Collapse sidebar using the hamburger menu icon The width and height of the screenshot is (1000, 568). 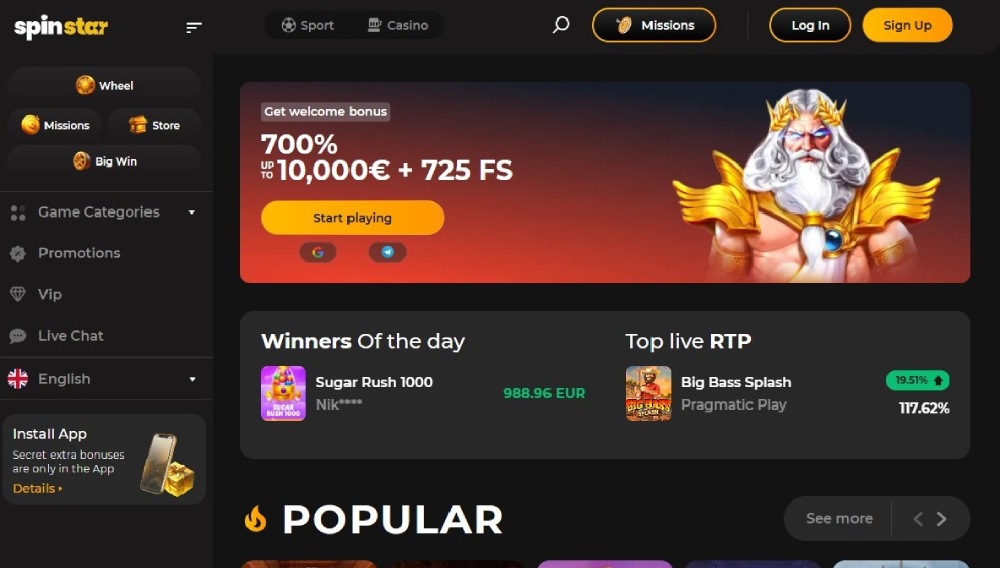[x=194, y=27]
